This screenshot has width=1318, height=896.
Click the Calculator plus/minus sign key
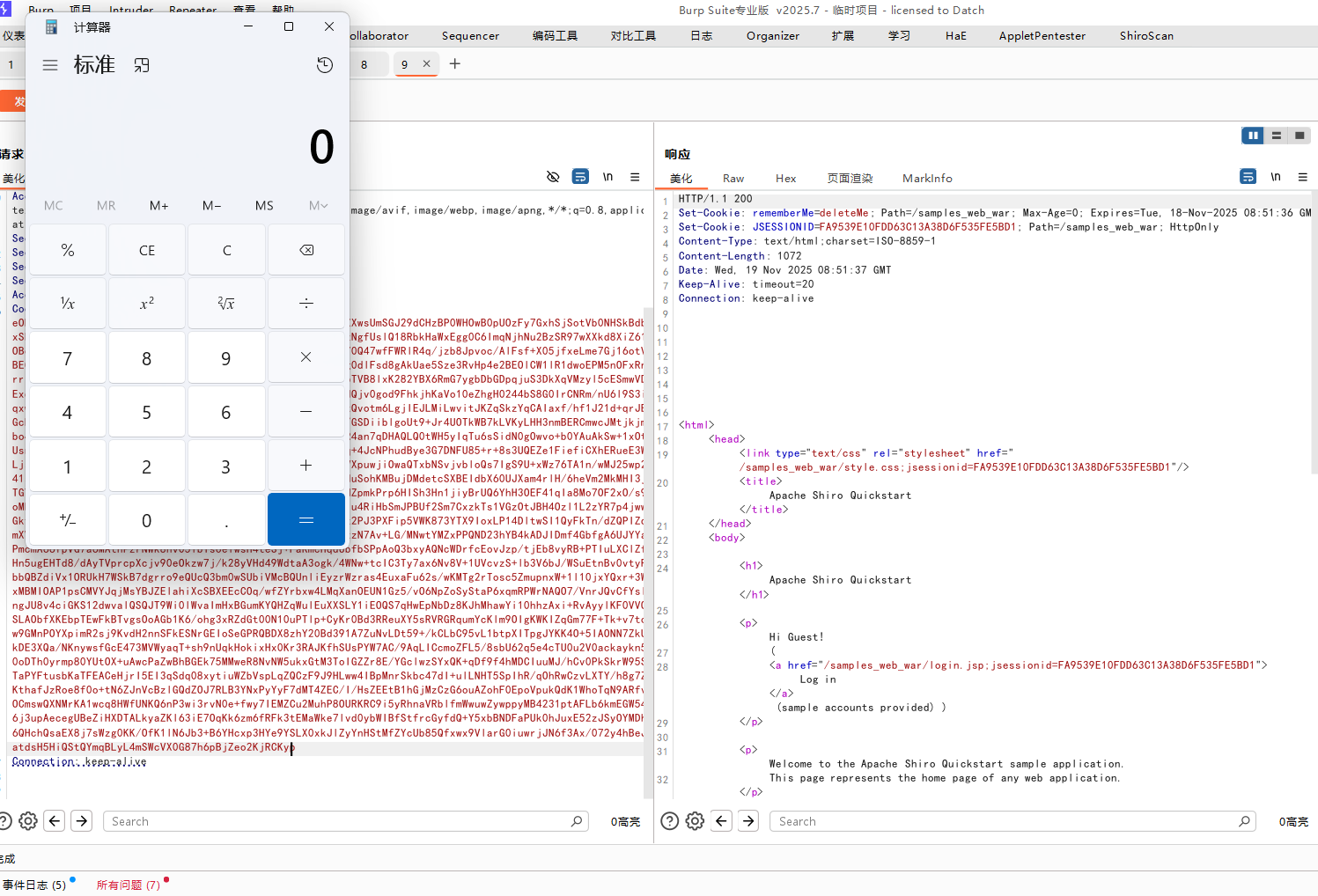coord(68,519)
